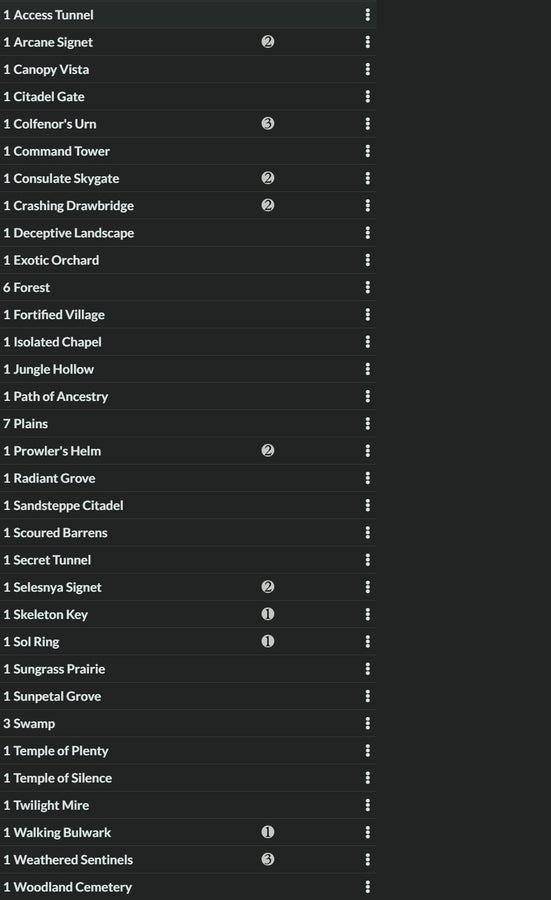Click the mana symbol next to Sol Ring
The width and height of the screenshot is (551, 900).
click(267, 641)
